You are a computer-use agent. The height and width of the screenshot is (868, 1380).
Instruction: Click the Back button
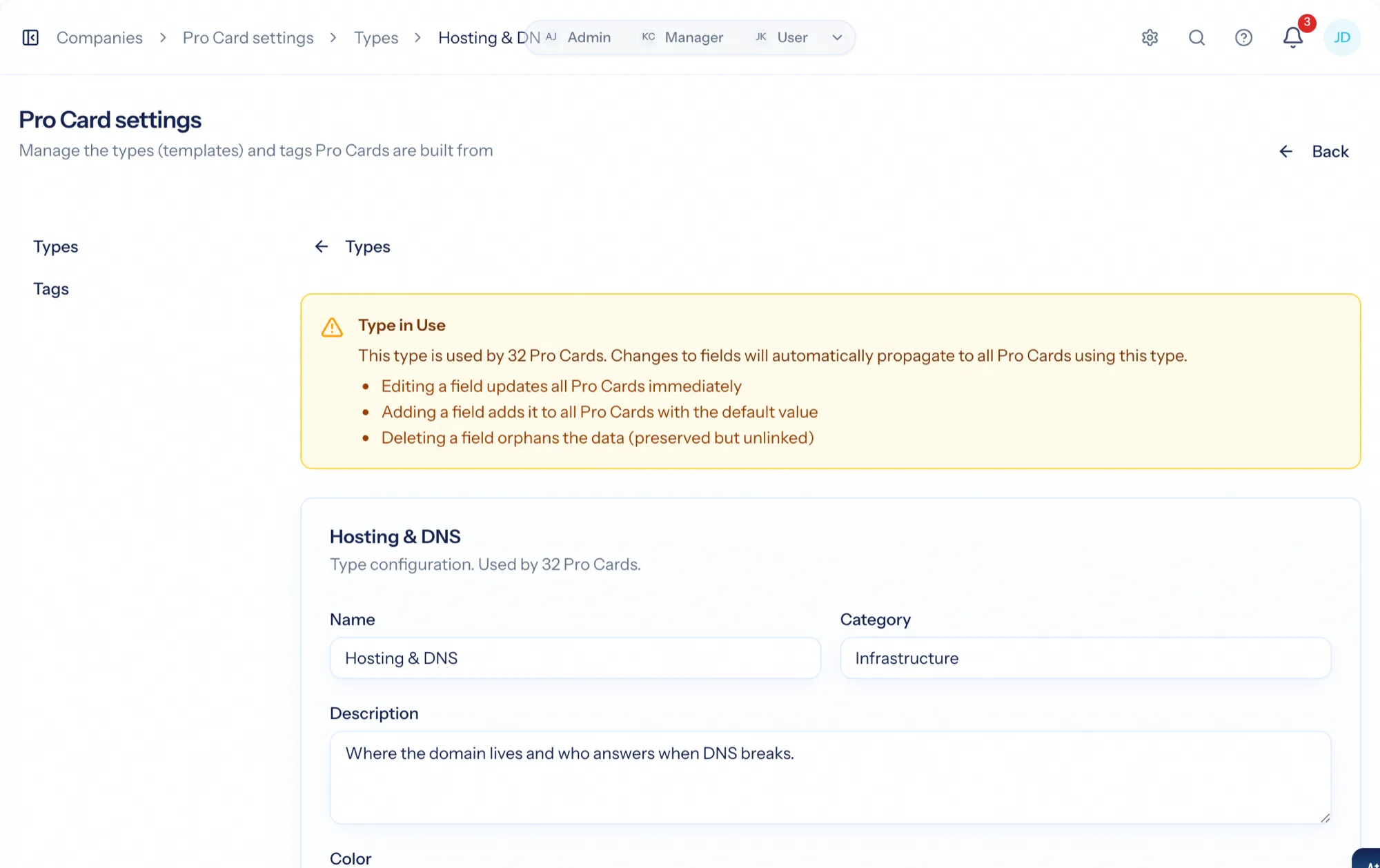click(1314, 151)
